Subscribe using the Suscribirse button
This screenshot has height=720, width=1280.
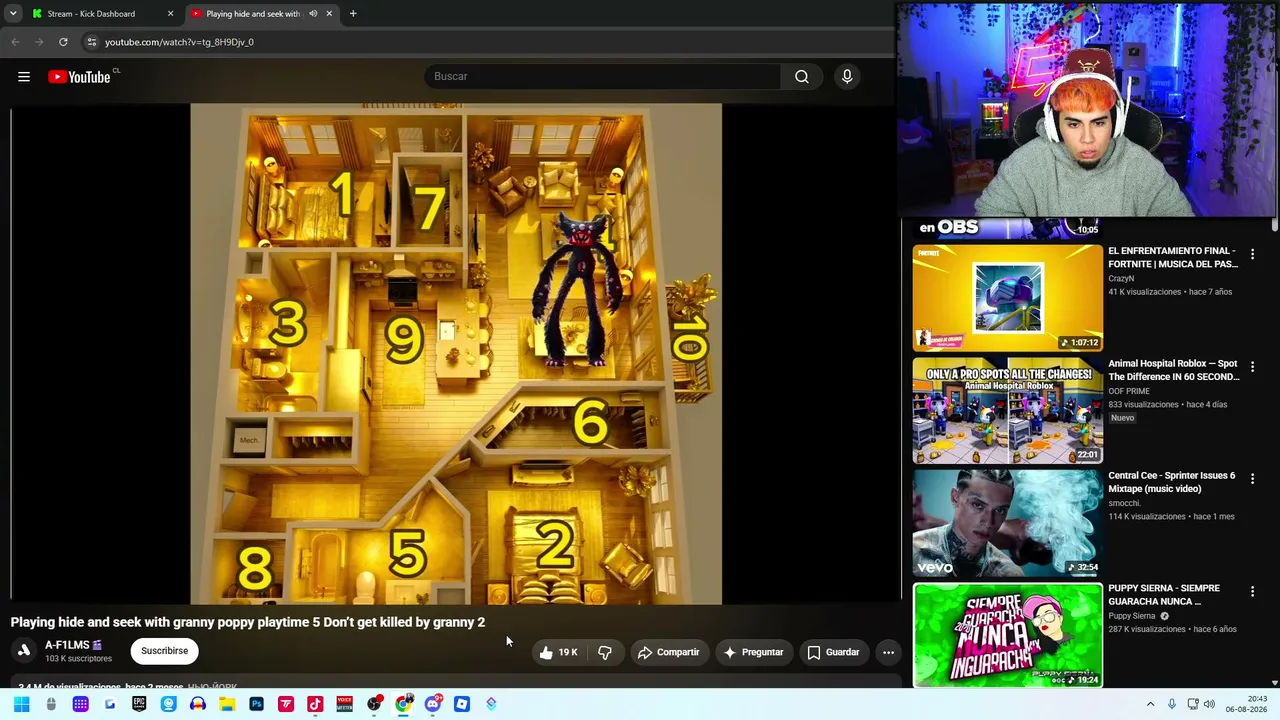tap(164, 651)
